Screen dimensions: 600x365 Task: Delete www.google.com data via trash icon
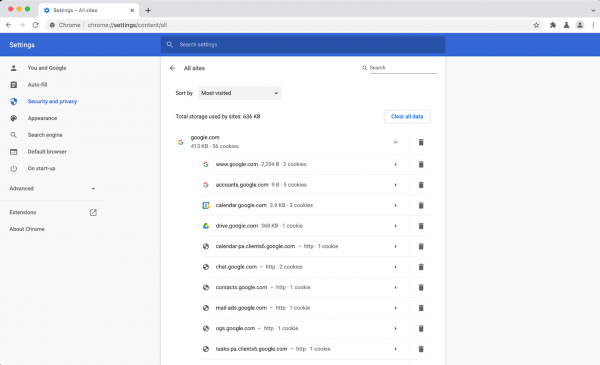(x=421, y=165)
